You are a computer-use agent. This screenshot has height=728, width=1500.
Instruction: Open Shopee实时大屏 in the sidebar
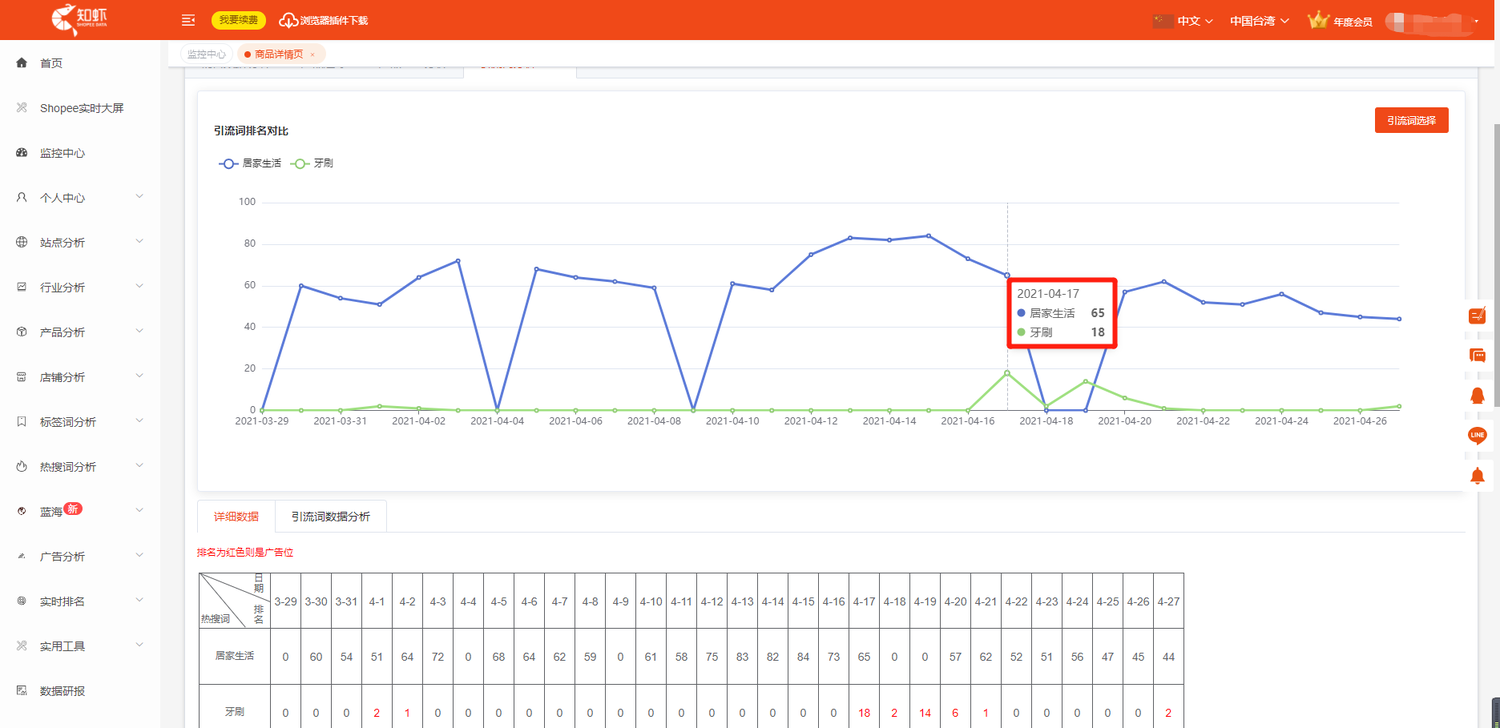(81, 108)
